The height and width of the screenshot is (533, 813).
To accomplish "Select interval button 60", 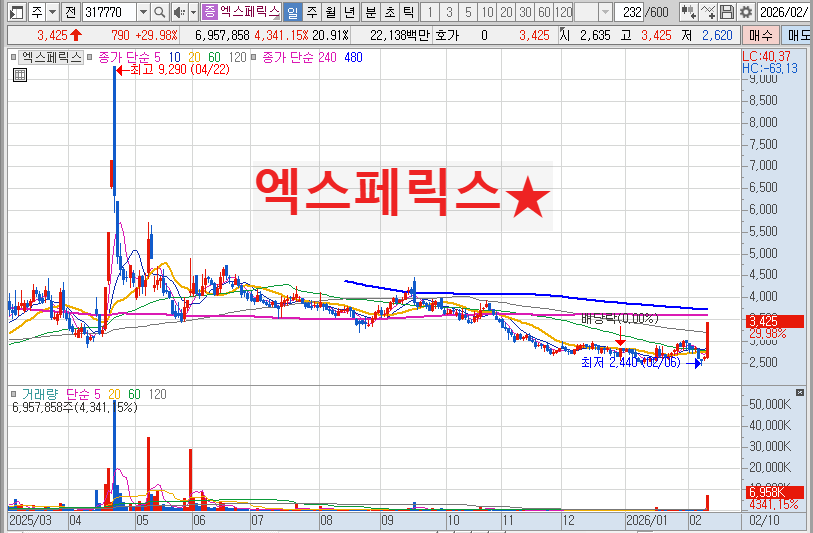I will tap(544, 12).
